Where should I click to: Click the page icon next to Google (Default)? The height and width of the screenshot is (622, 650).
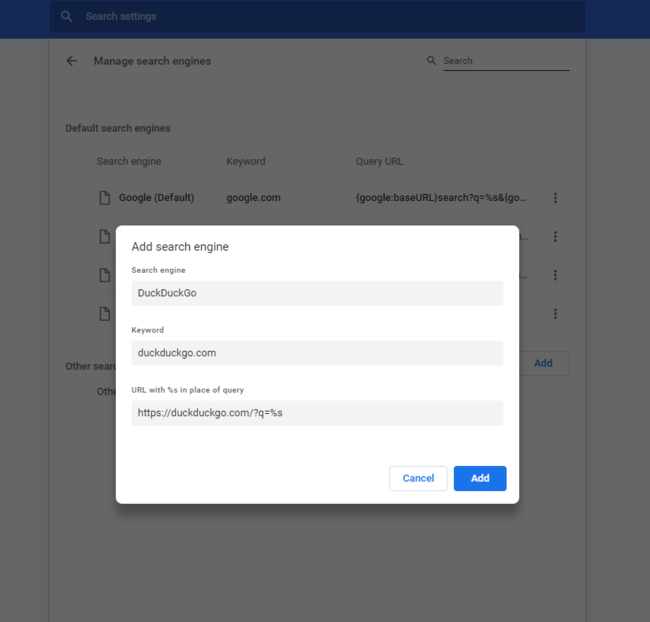tap(104, 198)
